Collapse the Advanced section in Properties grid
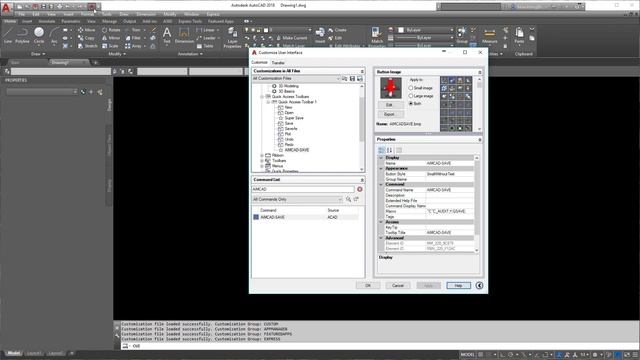Viewport: 640px width, 360px height. pyautogui.click(x=381, y=238)
